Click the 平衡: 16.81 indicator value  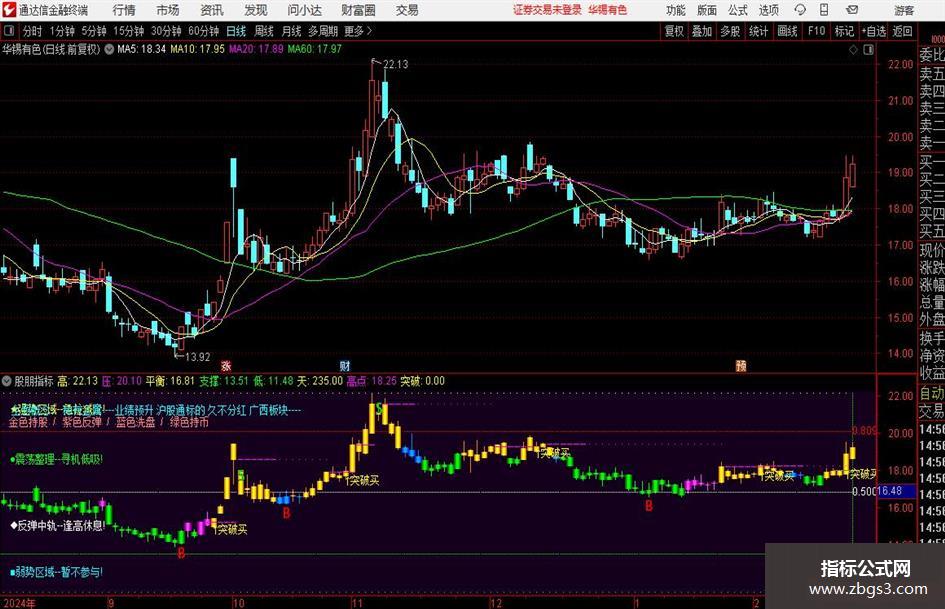pyautogui.click(x=170, y=380)
